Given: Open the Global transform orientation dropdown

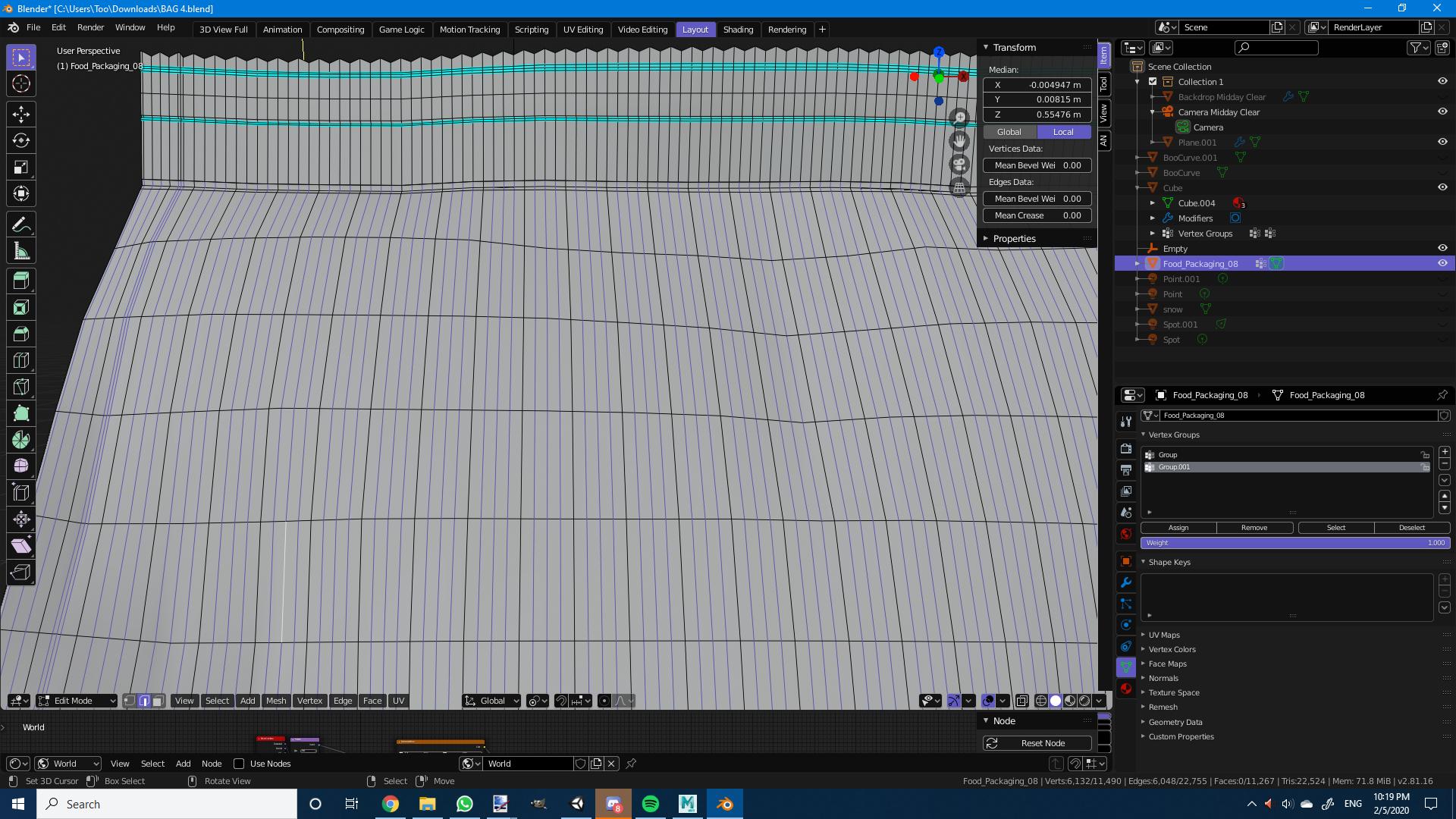Looking at the screenshot, I should (x=491, y=701).
